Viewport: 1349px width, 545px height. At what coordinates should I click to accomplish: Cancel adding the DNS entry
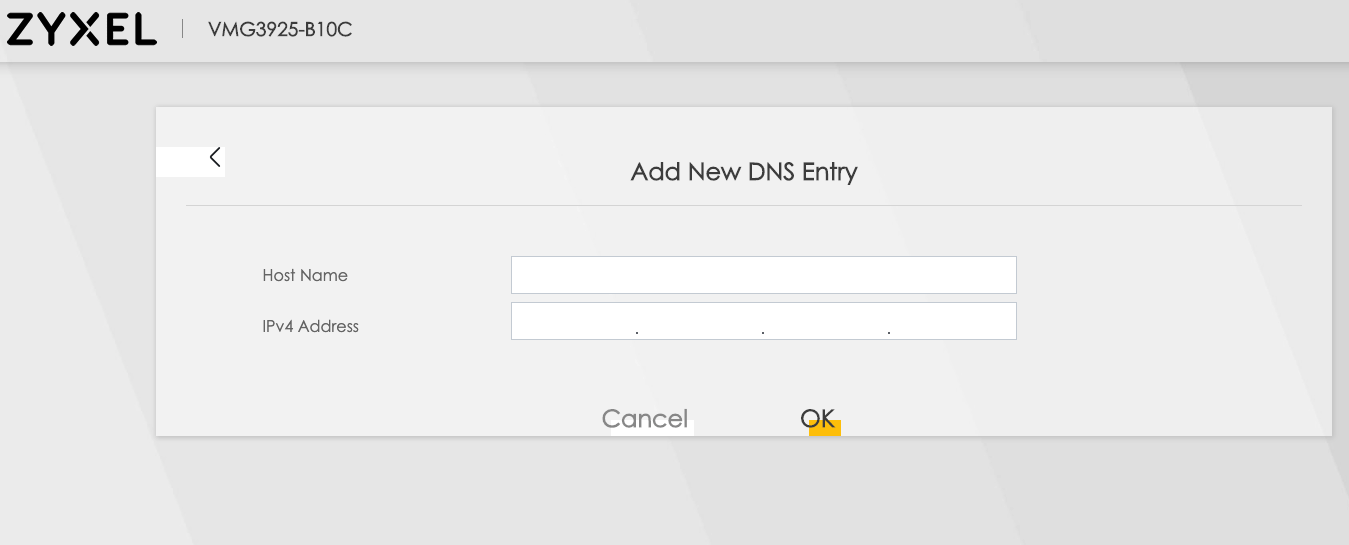(645, 418)
